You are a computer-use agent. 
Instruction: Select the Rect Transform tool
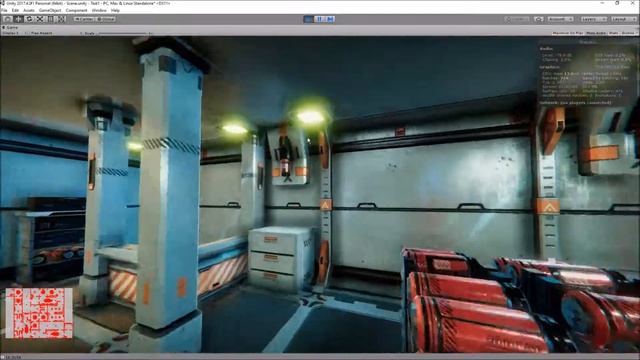click(51, 19)
